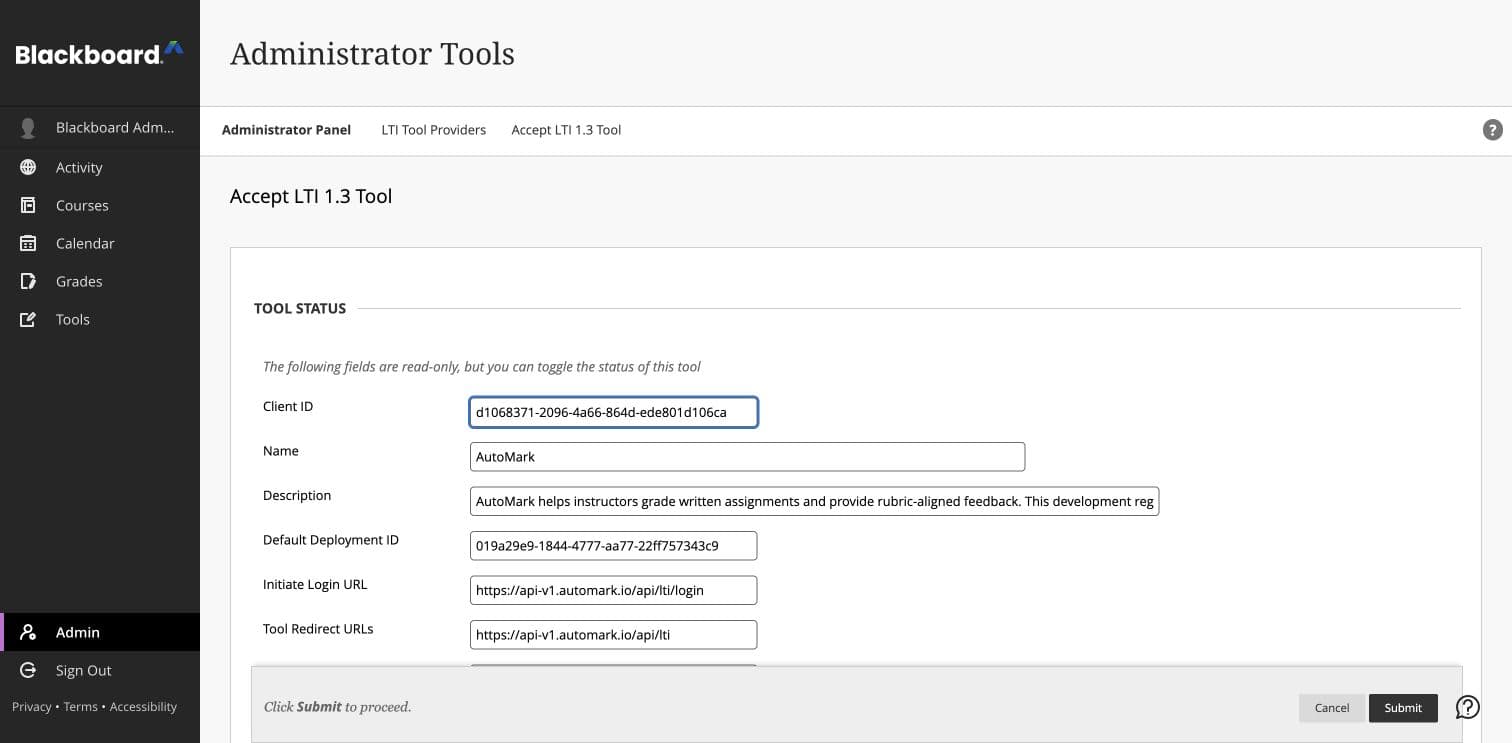
Task: Click the Submit button
Action: (1403, 708)
